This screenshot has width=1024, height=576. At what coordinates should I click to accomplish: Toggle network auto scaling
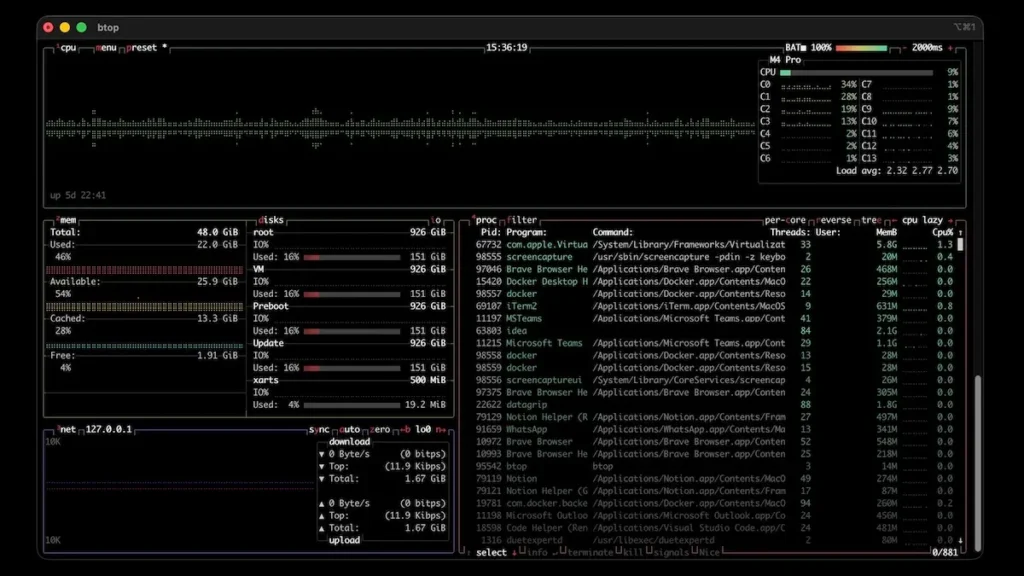[x=350, y=429]
